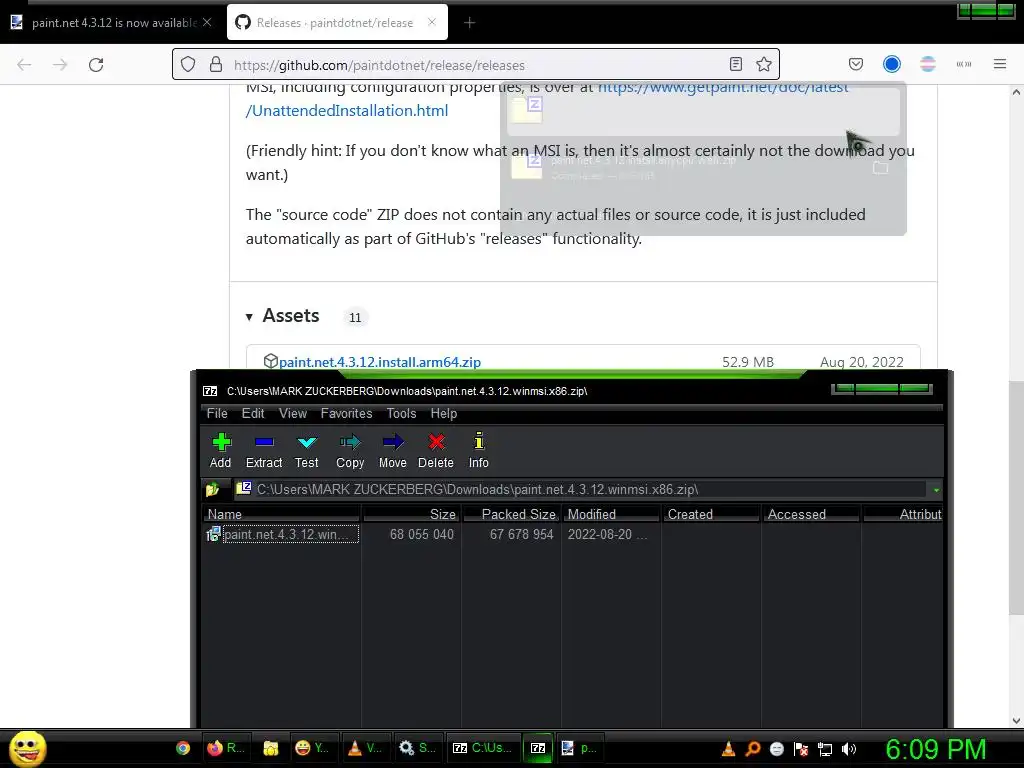This screenshot has height=768, width=1024.
Task: Click the shield tracking protection icon
Action: pyautogui.click(x=188, y=65)
